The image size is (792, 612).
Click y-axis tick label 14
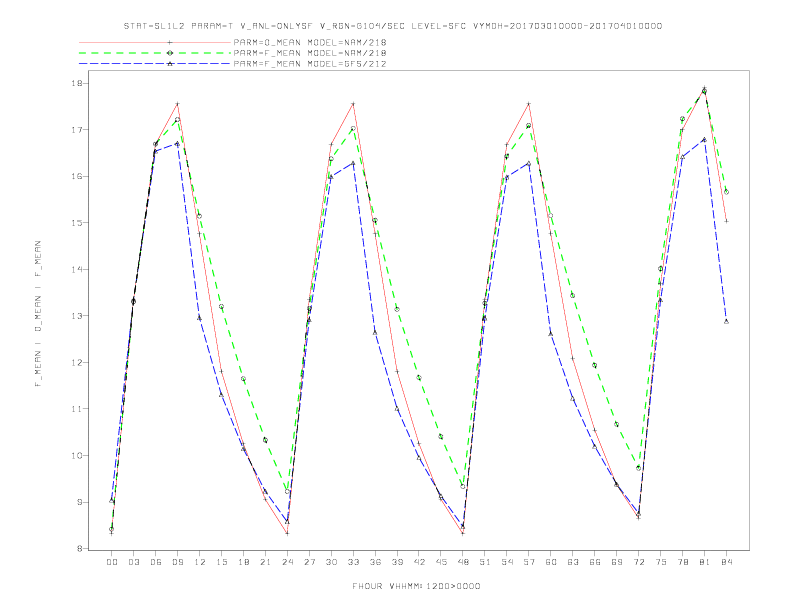[x=77, y=270]
